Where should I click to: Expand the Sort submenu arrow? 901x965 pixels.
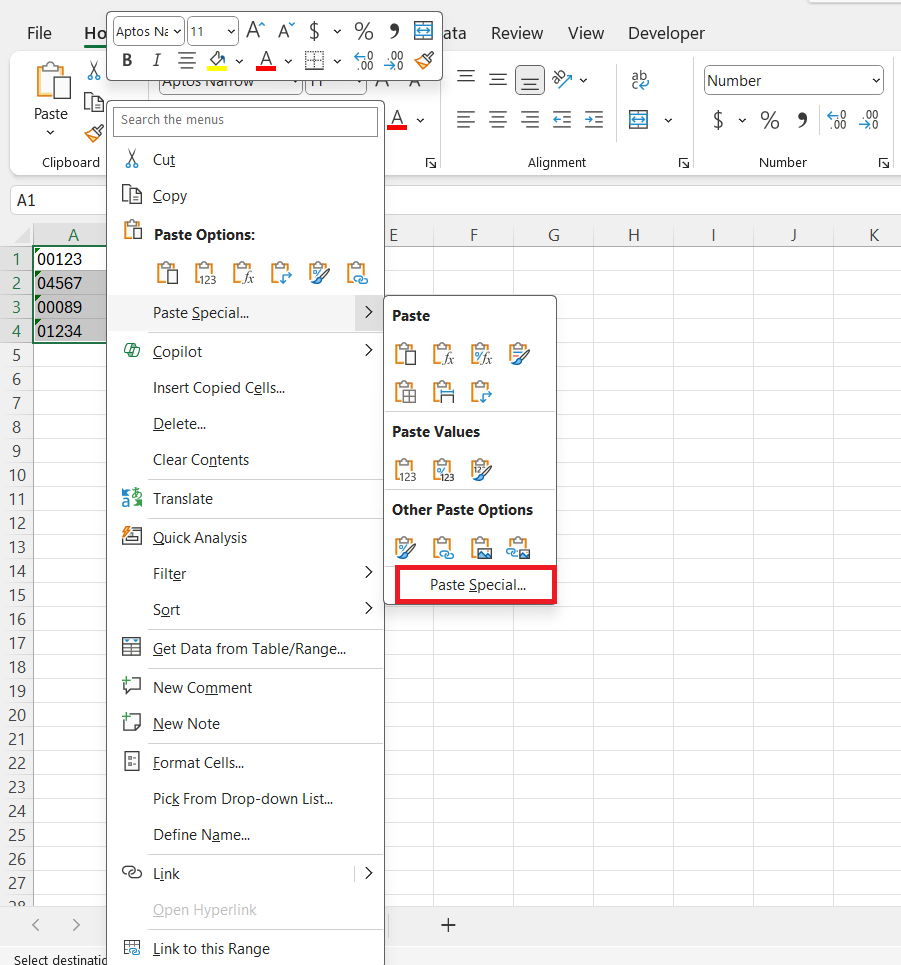(x=368, y=609)
